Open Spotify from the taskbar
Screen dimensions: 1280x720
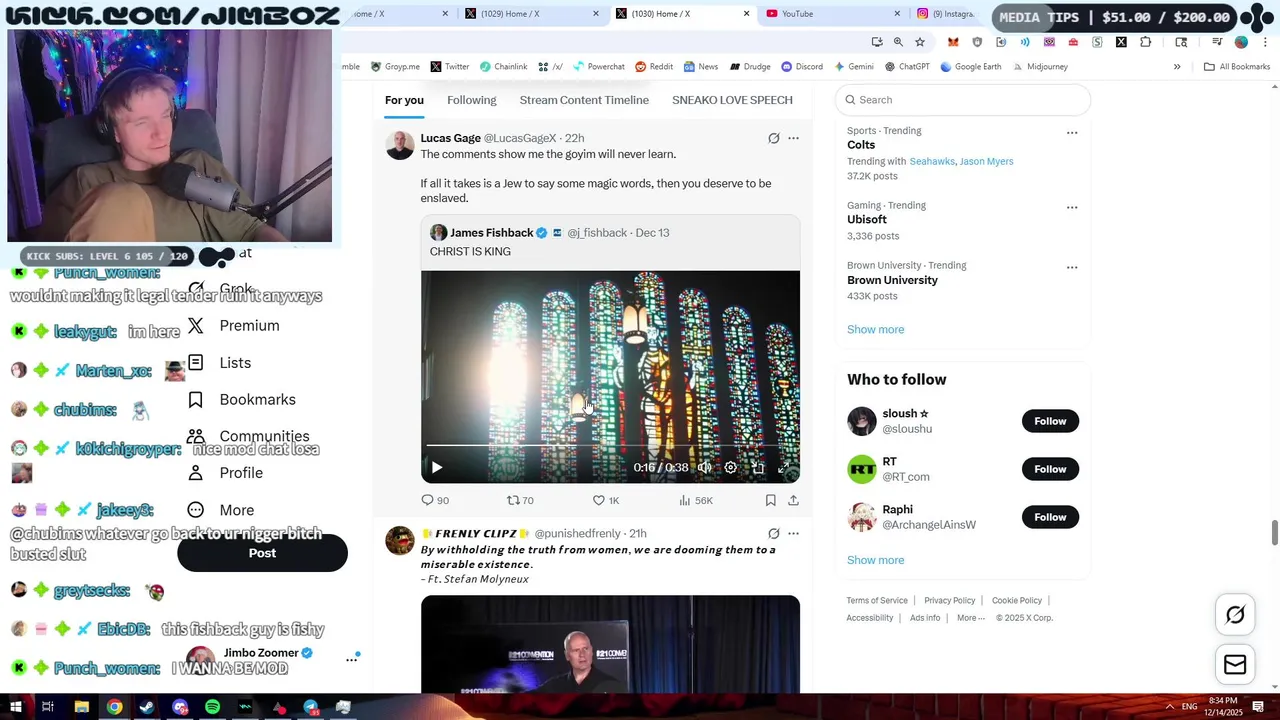pyautogui.click(x=213, y=707)
